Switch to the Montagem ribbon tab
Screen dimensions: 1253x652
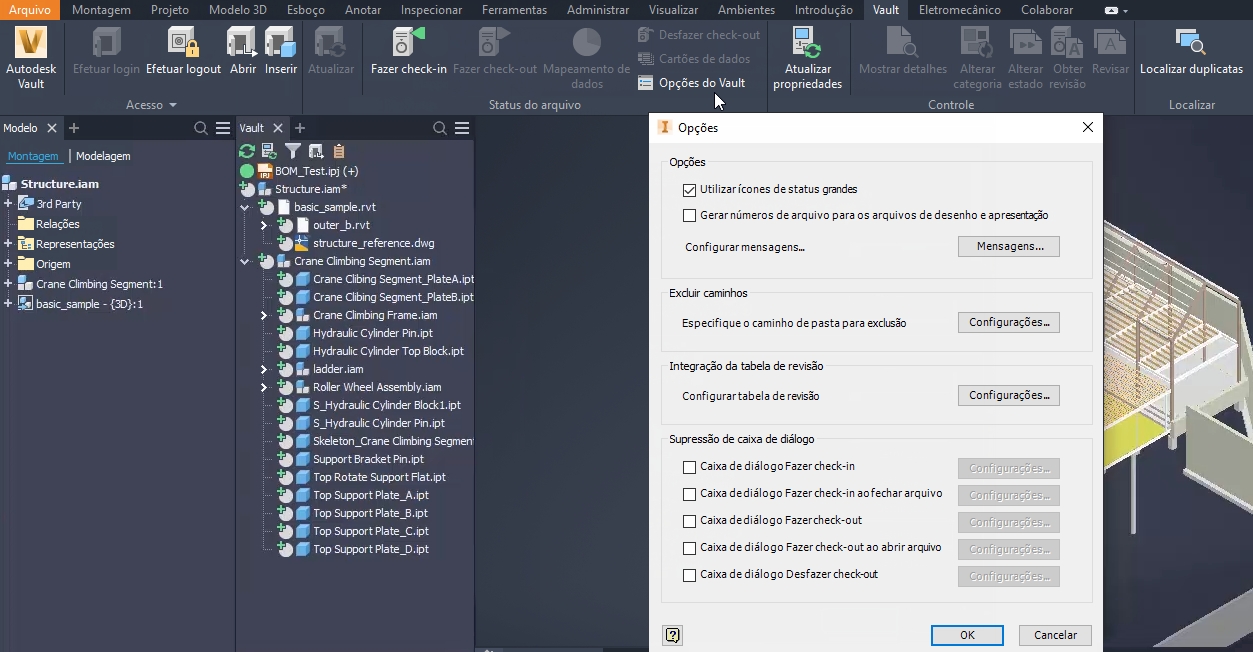[x=101, y=10]
